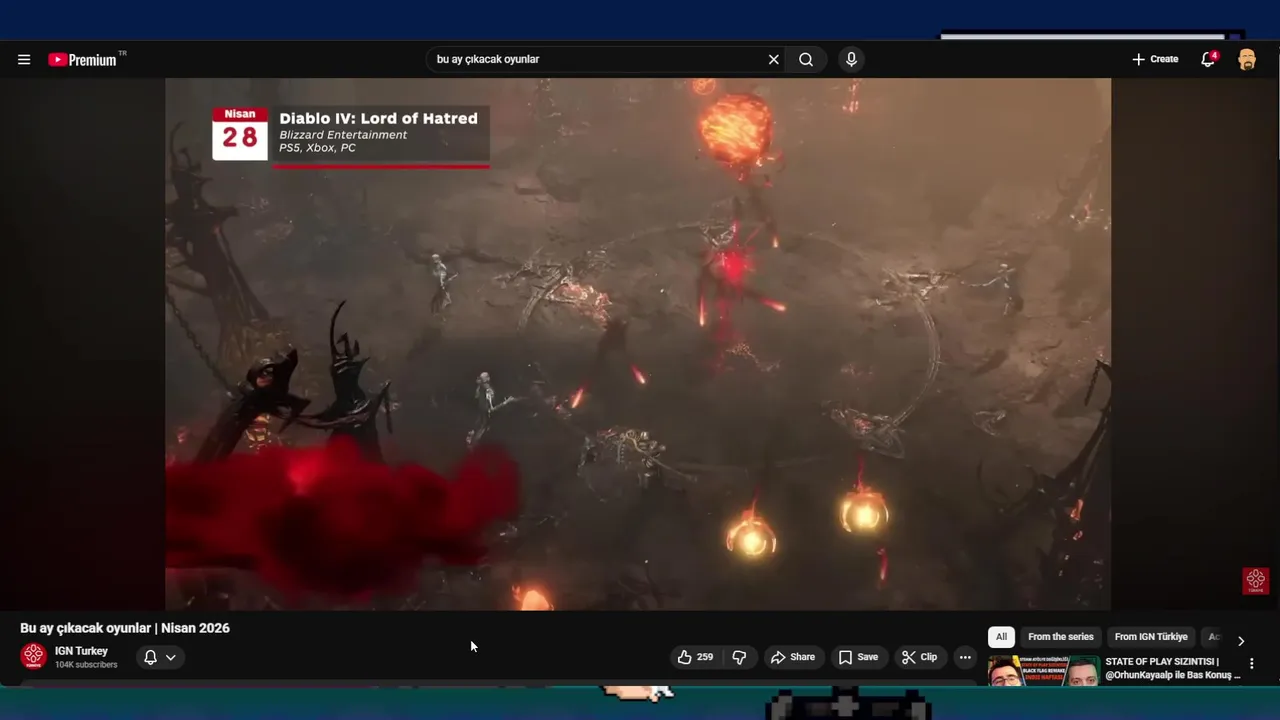This screenshot has height=720, width=1280.
Task: Save the video to a playlist
Action: click(x=858, y=657)
